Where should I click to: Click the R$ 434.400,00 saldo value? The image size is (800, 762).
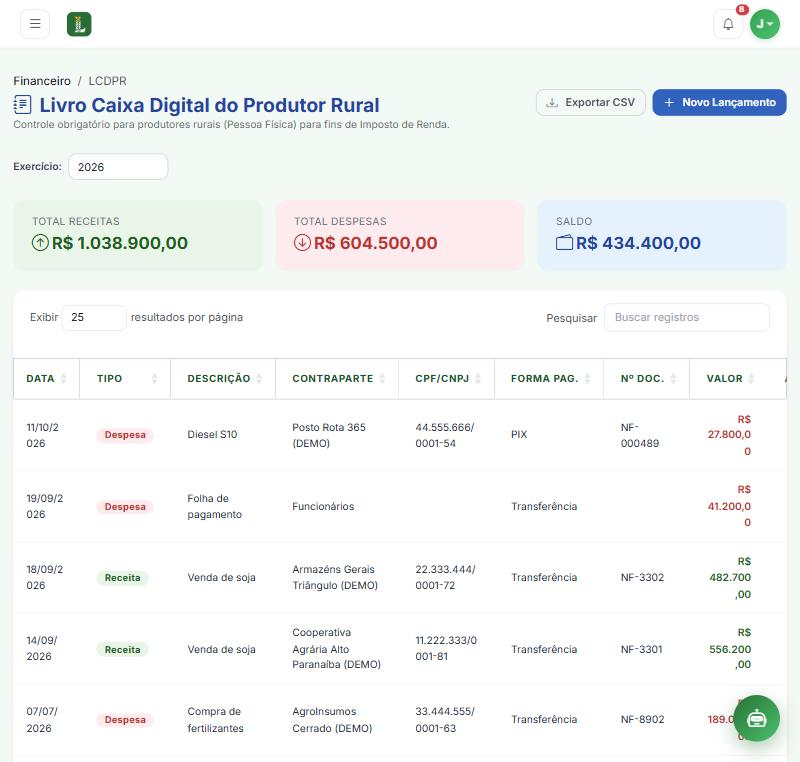click(638, 243)
